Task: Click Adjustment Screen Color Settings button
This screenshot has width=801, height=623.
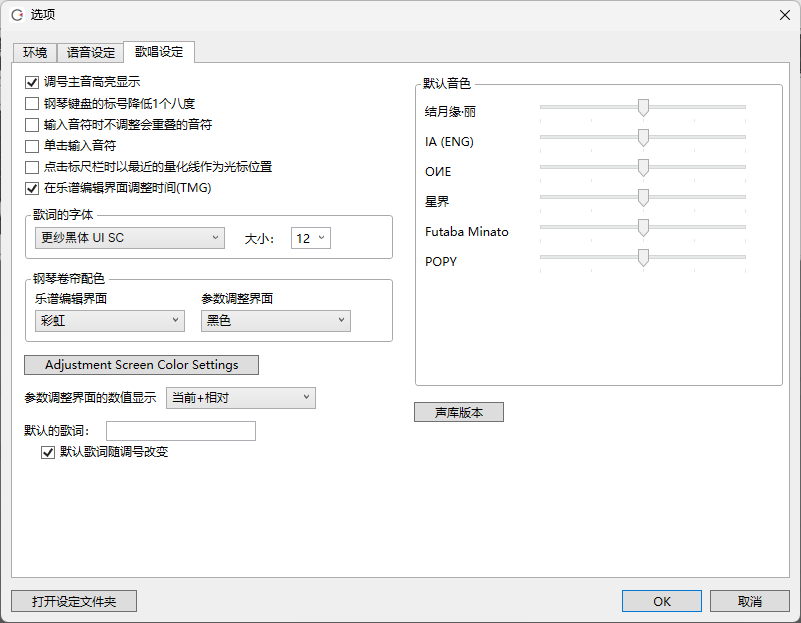Action: [141, 365]
